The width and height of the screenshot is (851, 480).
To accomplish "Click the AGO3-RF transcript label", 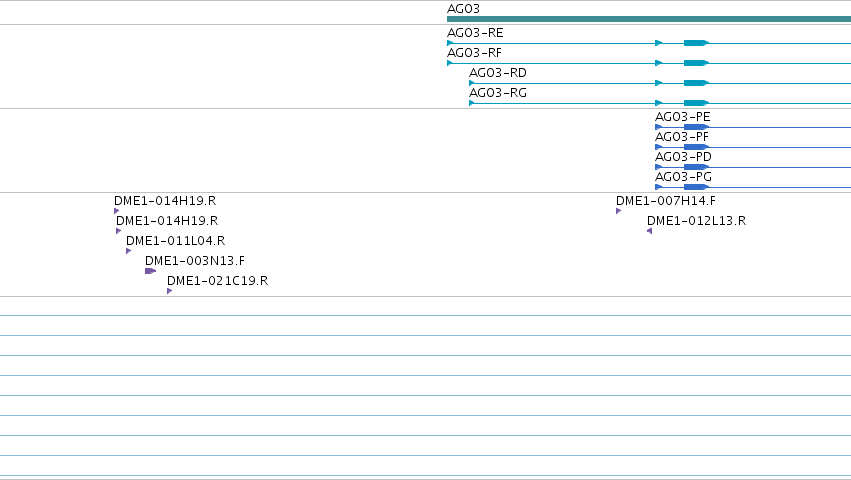I will pyautogui.click(x=474, y=53).
